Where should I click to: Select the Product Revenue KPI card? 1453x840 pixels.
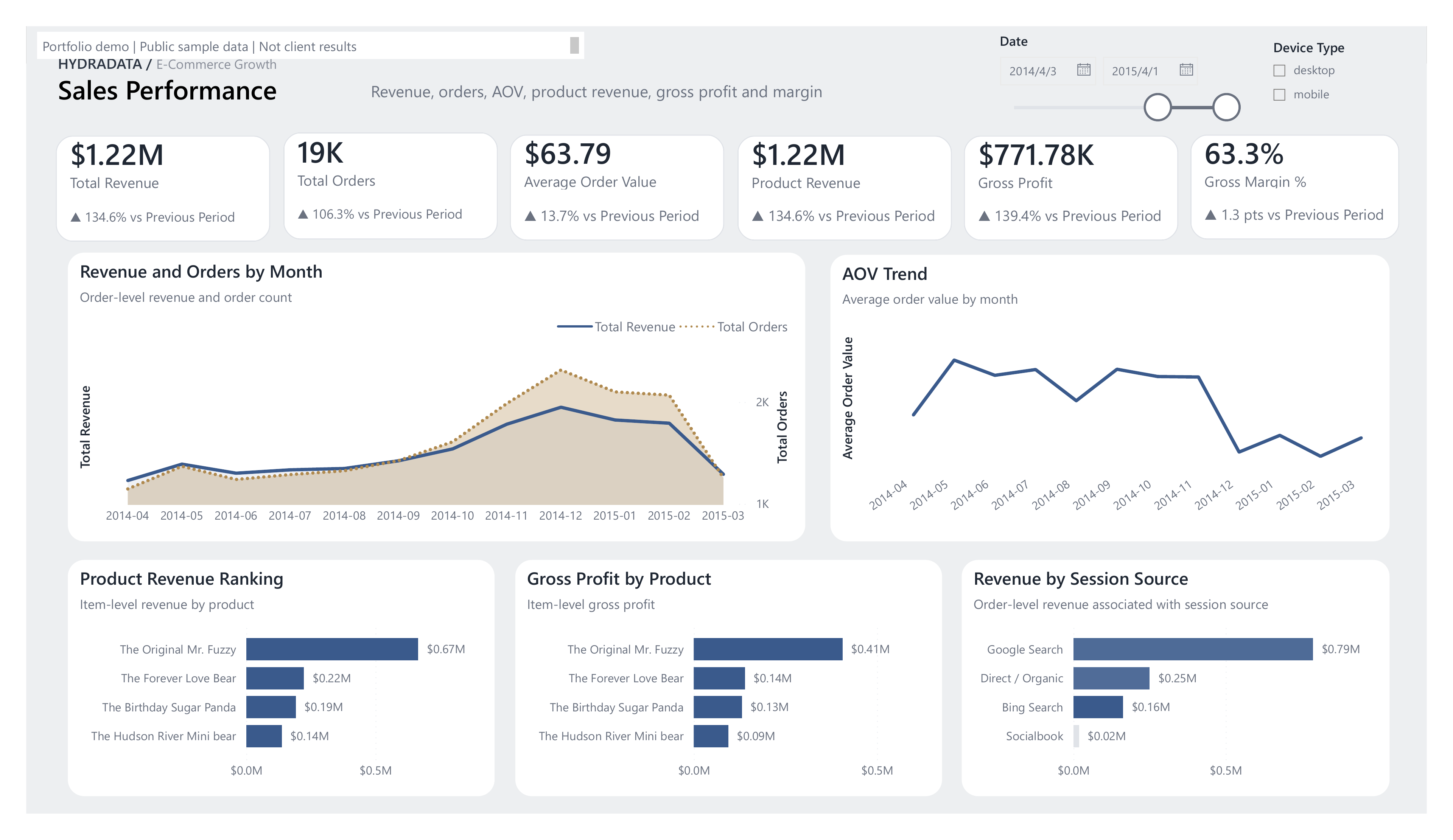pyautogui.click(x=844, y=188)
